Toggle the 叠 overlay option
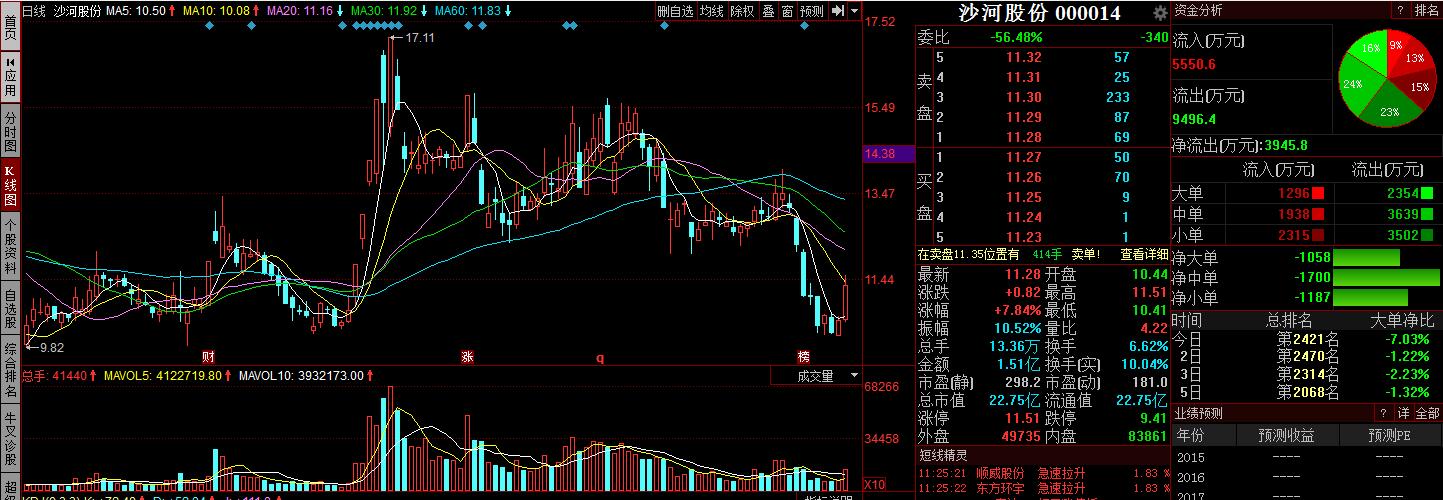This screenshot has width=1443, height=500. (768, 11)
